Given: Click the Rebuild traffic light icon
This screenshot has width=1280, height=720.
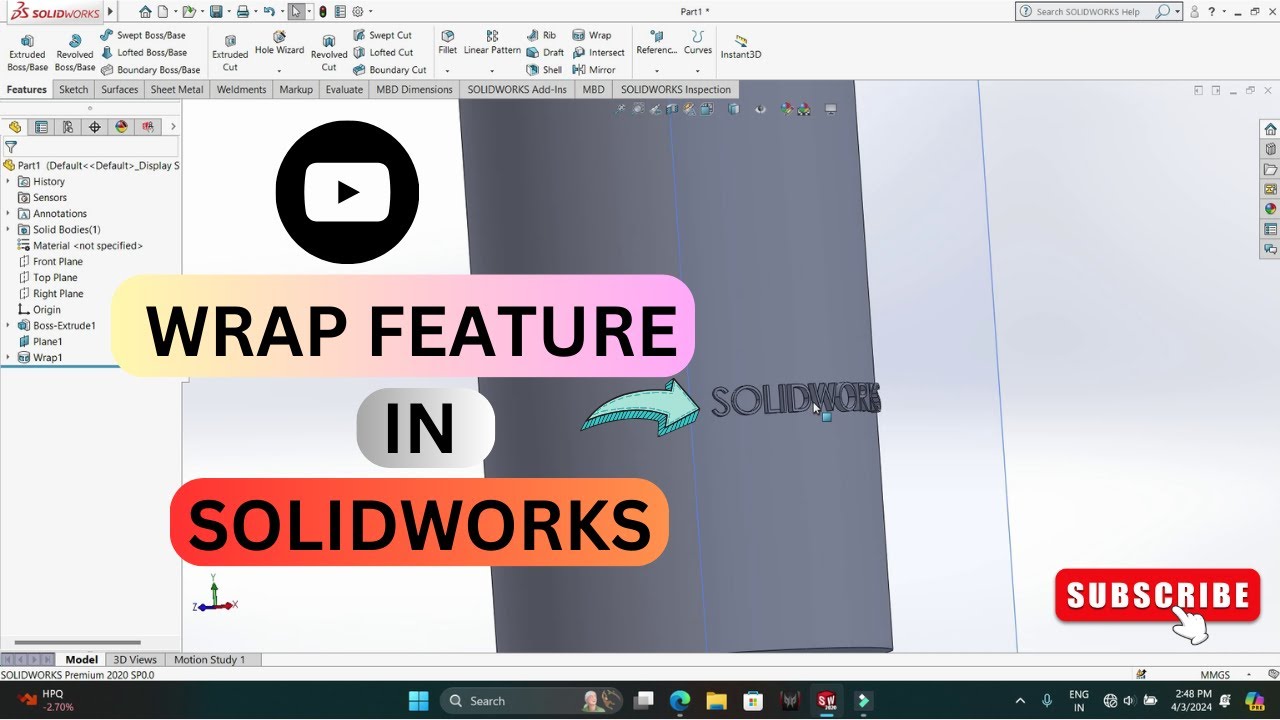Looking at the screenshot, I should pyautogui.click(x=322, y=12).
